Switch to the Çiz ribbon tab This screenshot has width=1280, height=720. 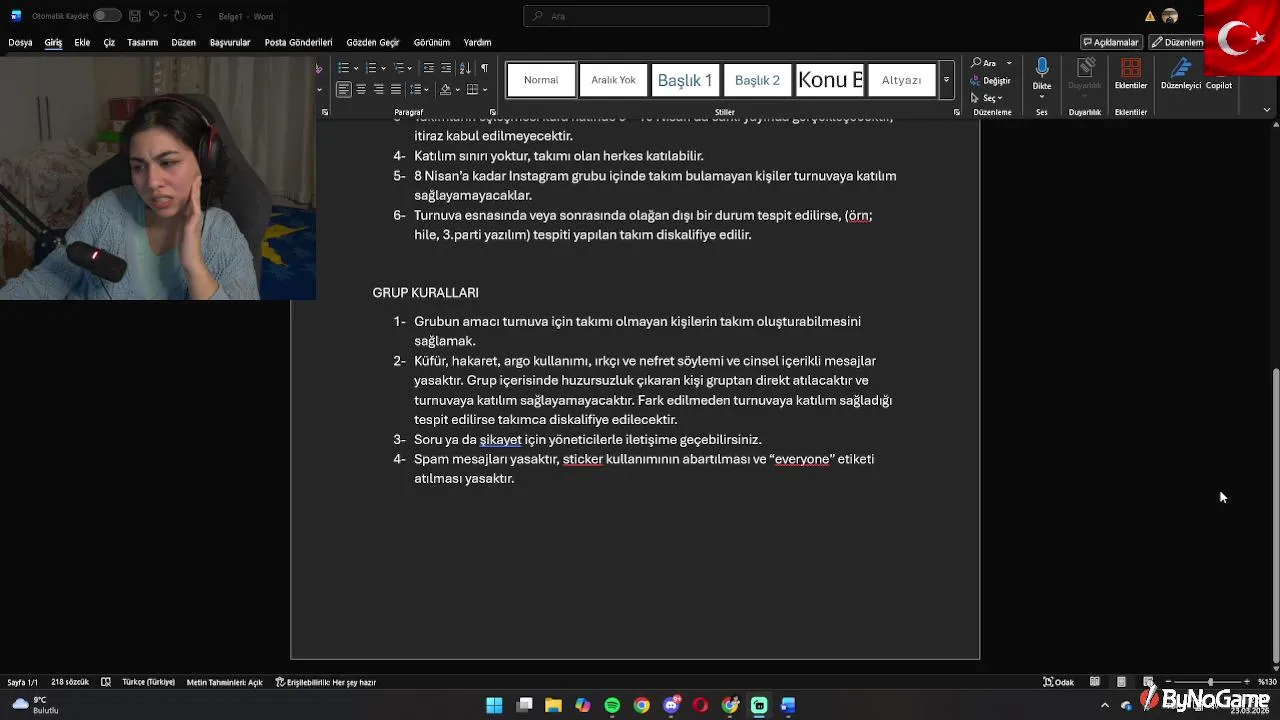pyautogui.click(x=109, y=43)
